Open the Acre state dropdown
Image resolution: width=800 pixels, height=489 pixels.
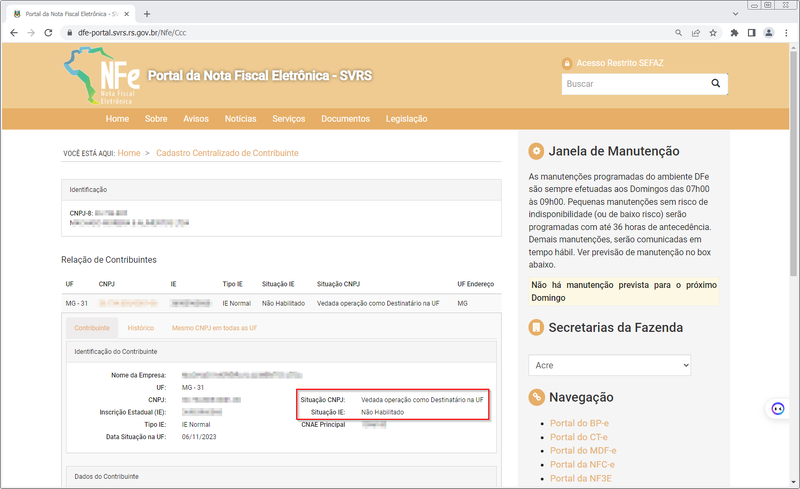click(x=610, y=365)
